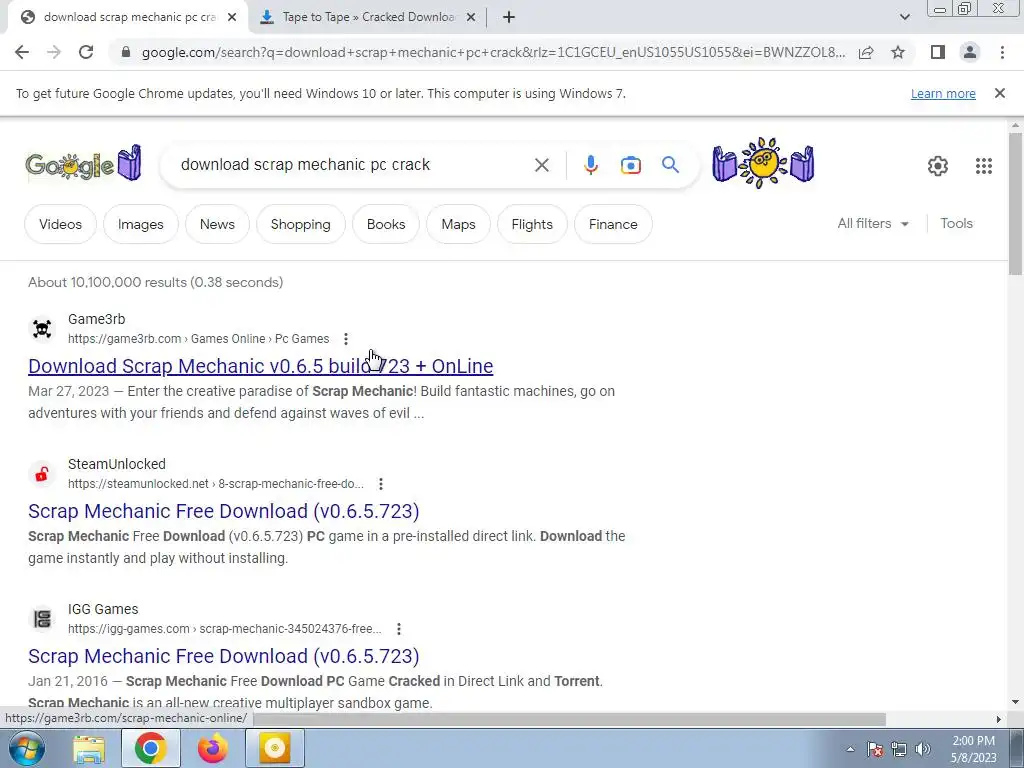Click the IGG Games favicon

[x=42, y=618]
